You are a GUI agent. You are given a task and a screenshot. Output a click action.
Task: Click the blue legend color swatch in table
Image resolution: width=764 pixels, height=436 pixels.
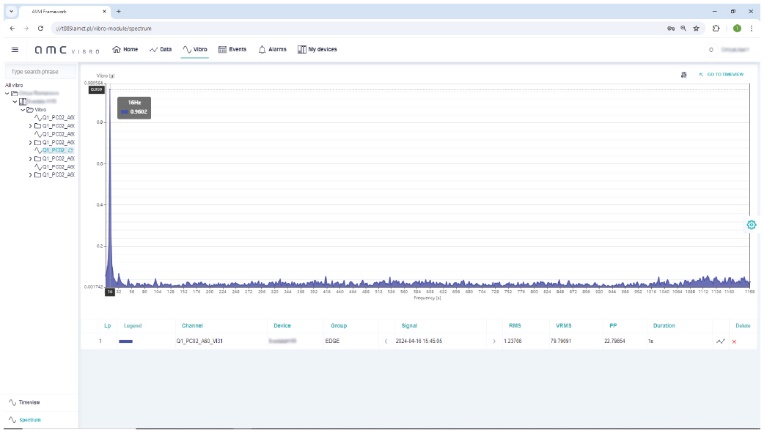coord(126,342)
